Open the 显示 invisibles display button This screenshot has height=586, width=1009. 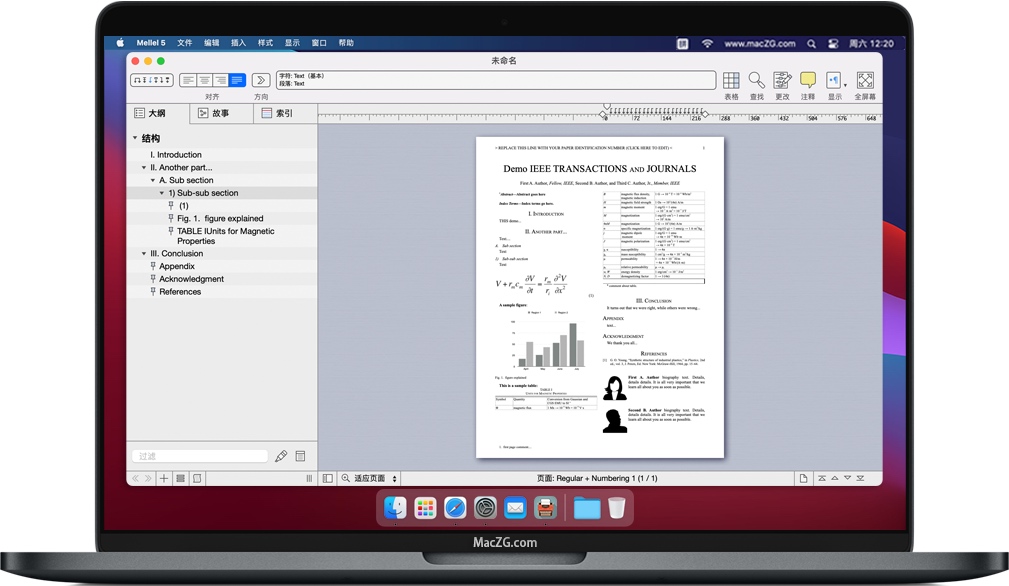pos(835,80)
